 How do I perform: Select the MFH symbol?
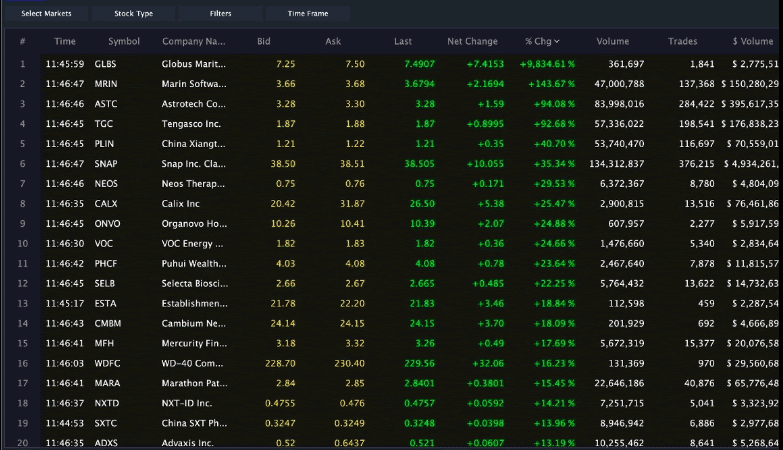pyautogui.click(x=104, y=344)
